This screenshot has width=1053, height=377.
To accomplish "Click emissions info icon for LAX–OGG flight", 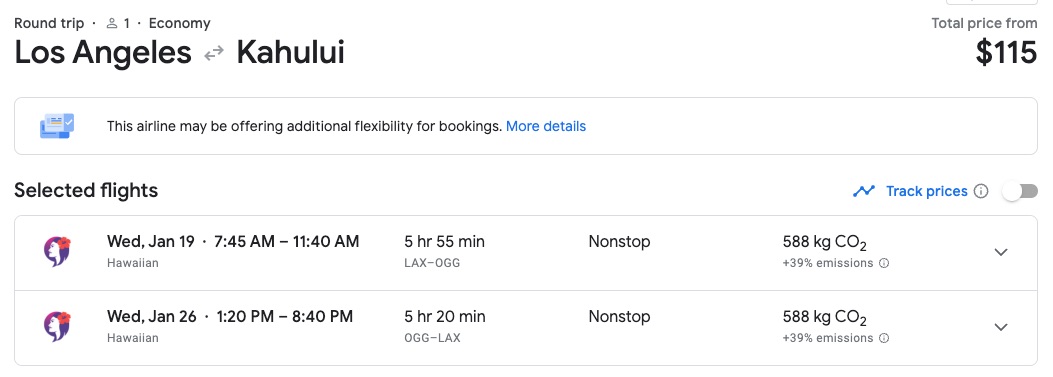I will click(884, 263).
